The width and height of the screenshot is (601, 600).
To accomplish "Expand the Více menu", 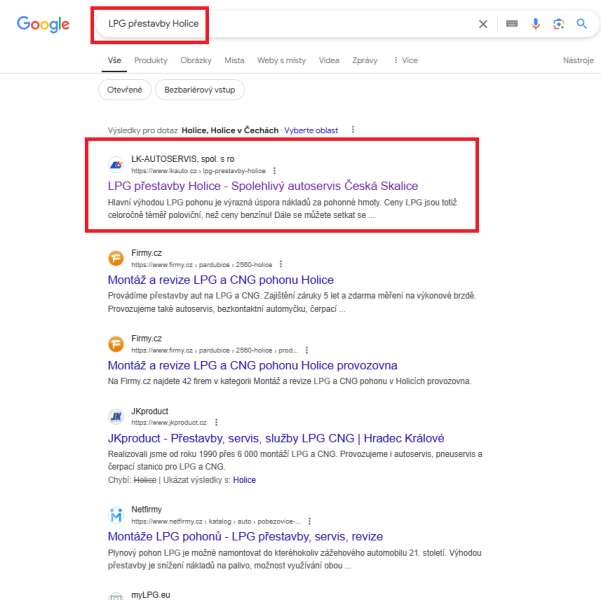I will (x=406, y=60).
